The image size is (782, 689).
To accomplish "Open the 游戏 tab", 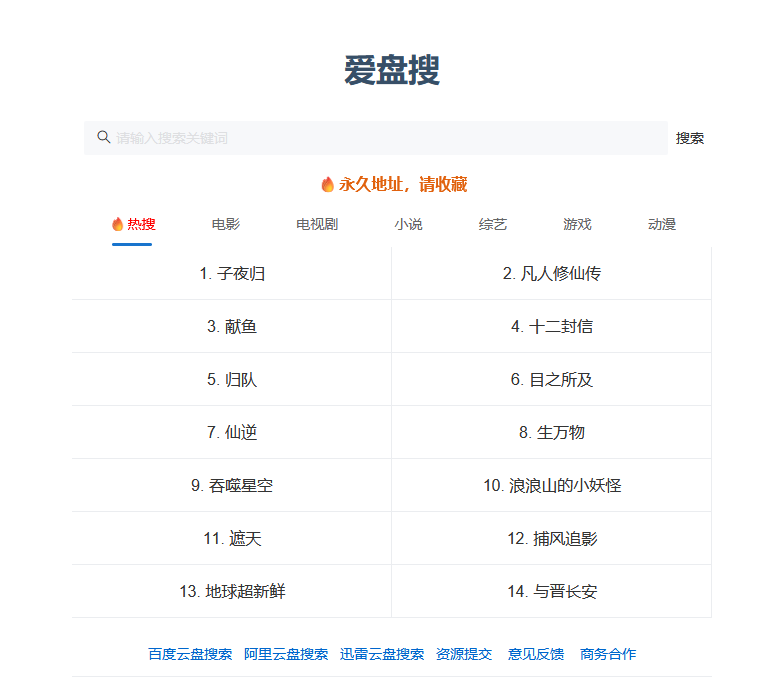I will pyautogui.click(x=577, y=224).
